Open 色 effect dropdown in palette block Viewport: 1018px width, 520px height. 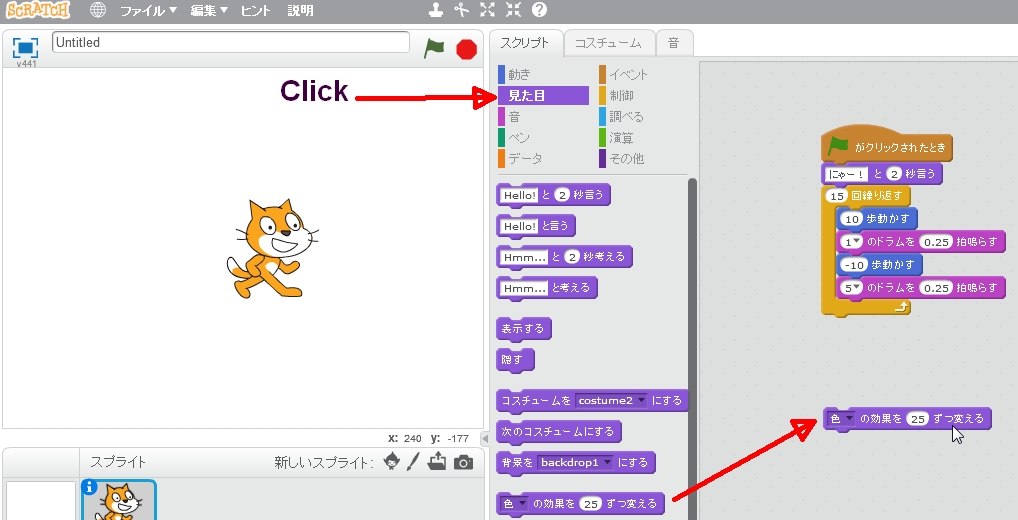(515, 504)
